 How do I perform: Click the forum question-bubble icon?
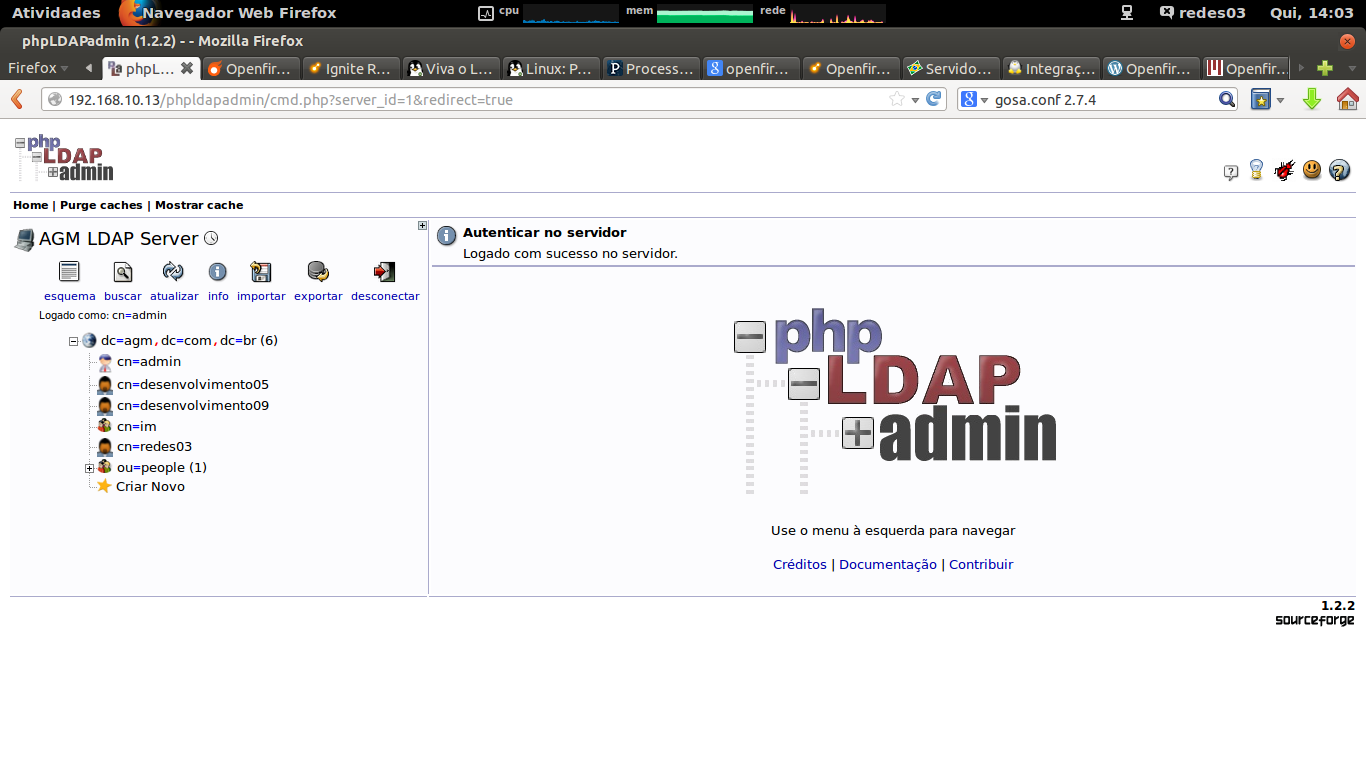(1231, 172)
